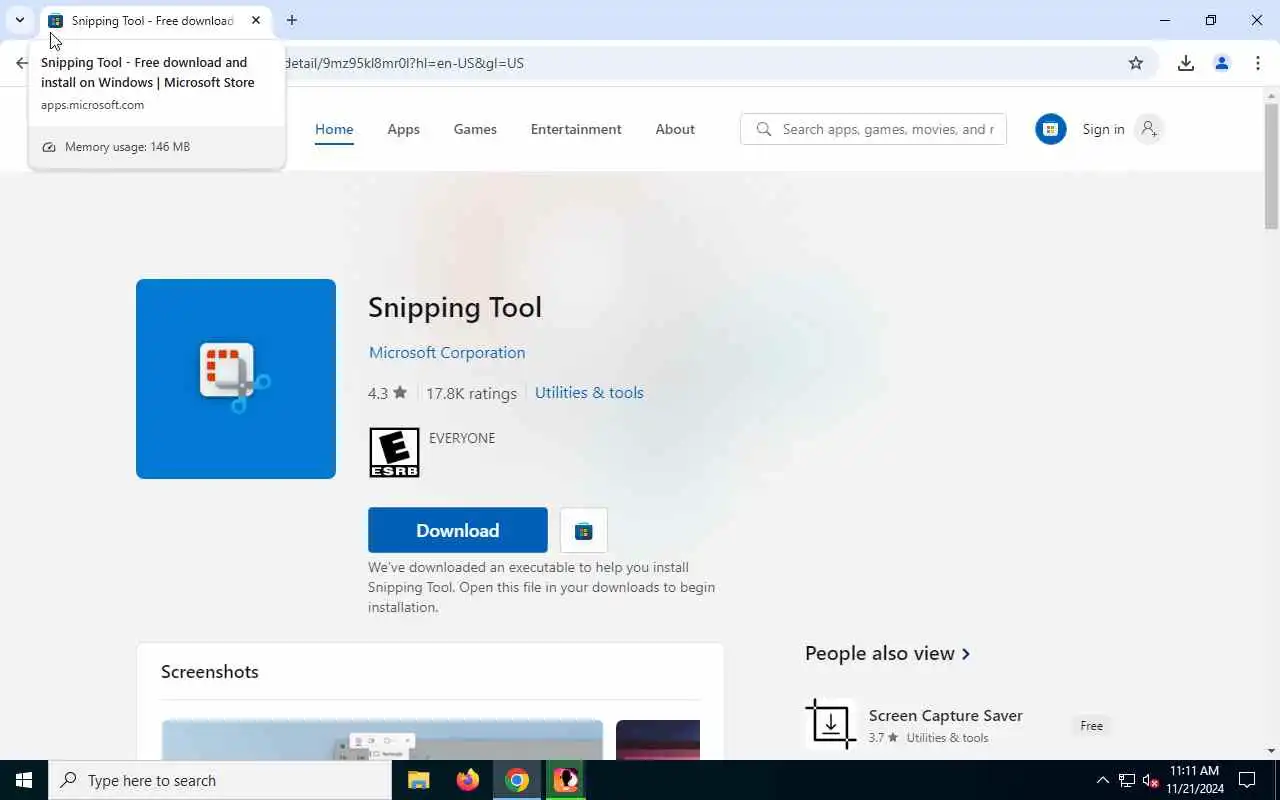1280x800 pixels.
Task: Click the first screenshot thumbnail
Action: [x=382, y=740]
